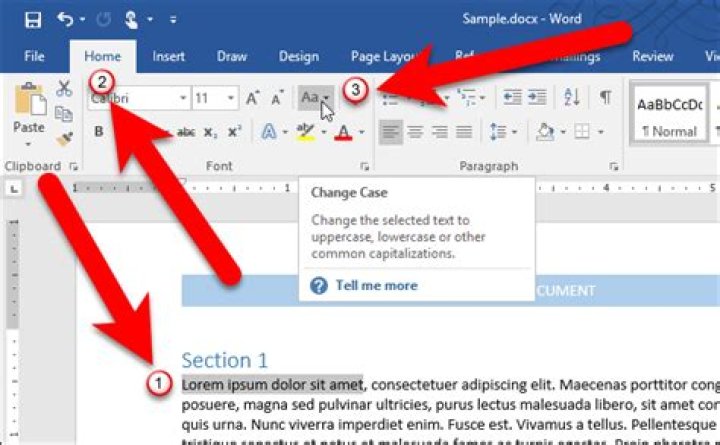The height and width of the screenshot is (445, 720).
Task: Click the Increase Font Size icon
Action: (253, 98)
